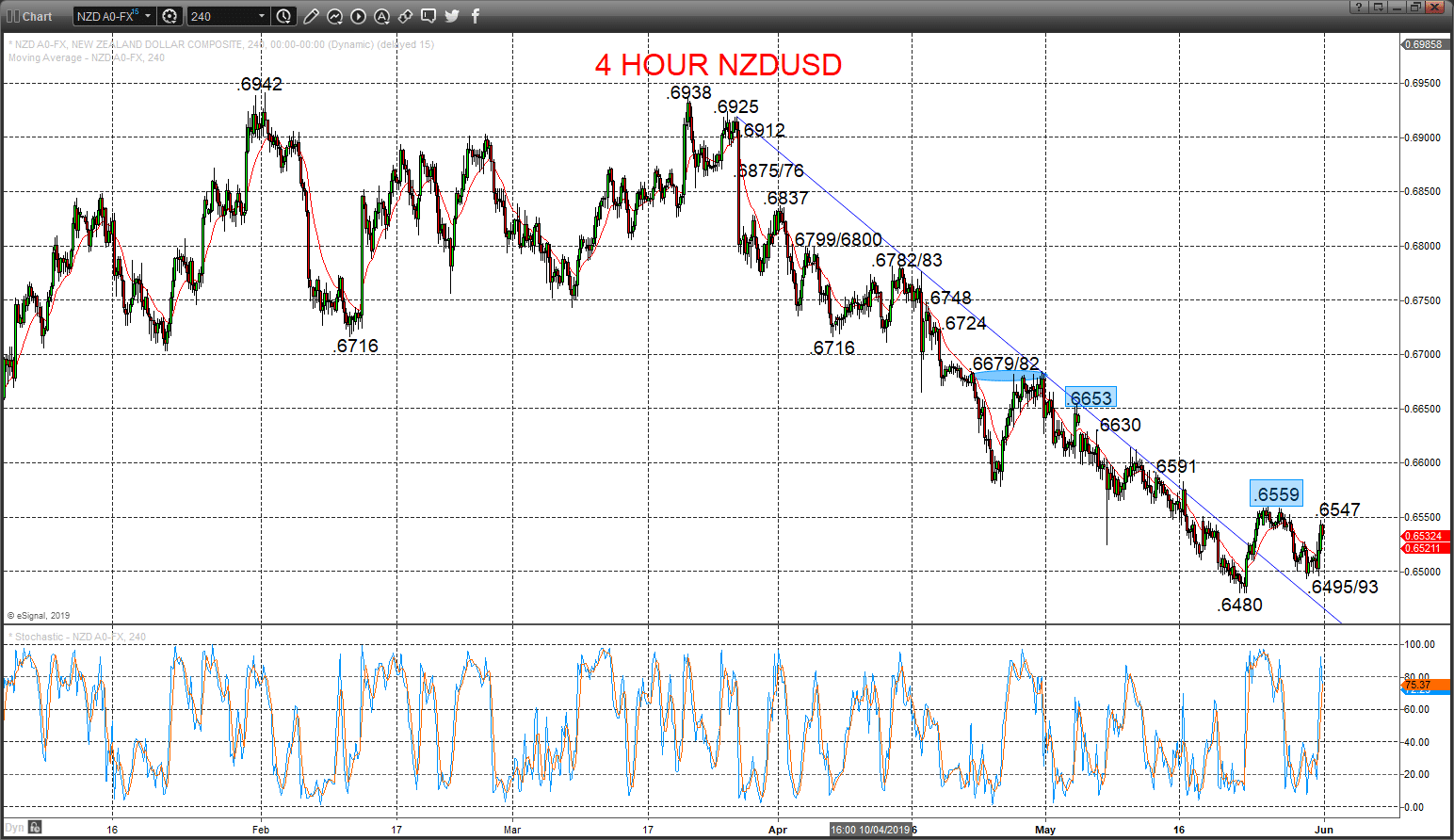Click the highlighted .6559 price label
Screen dimensions: 1454x840
1277,494
